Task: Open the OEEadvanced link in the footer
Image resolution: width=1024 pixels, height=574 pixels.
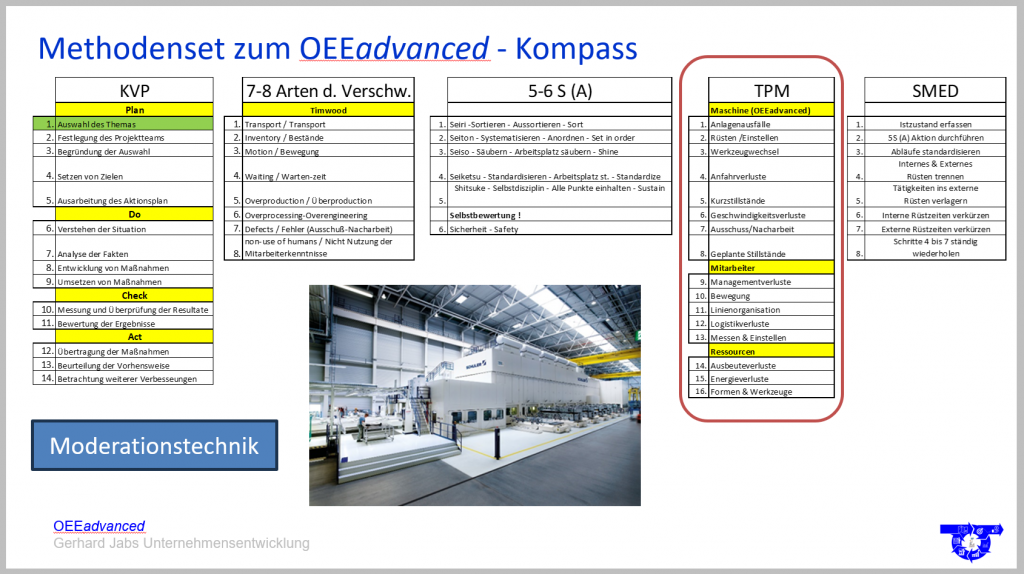Action: 99,526
